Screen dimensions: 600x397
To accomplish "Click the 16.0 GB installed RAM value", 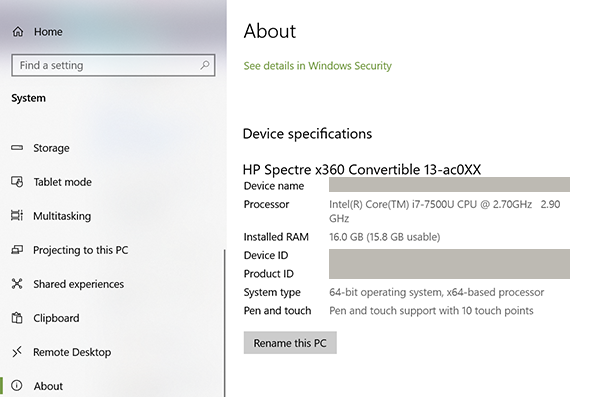I will tap(385, 237).
